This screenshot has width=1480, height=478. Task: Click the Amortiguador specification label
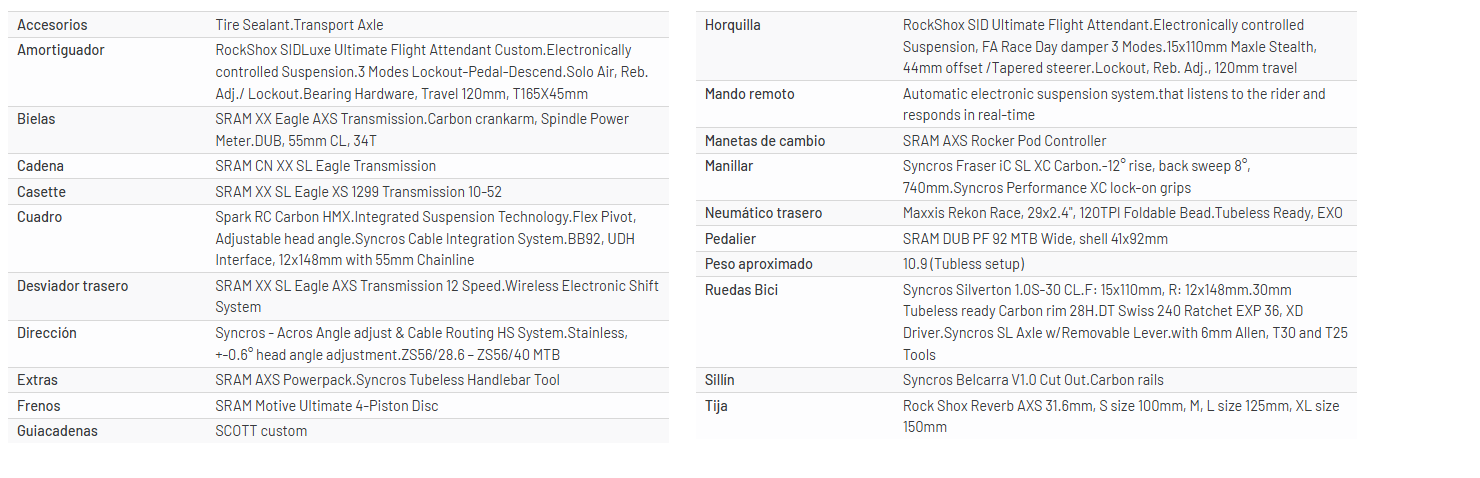pyautogui.click(x=60, y=50)
